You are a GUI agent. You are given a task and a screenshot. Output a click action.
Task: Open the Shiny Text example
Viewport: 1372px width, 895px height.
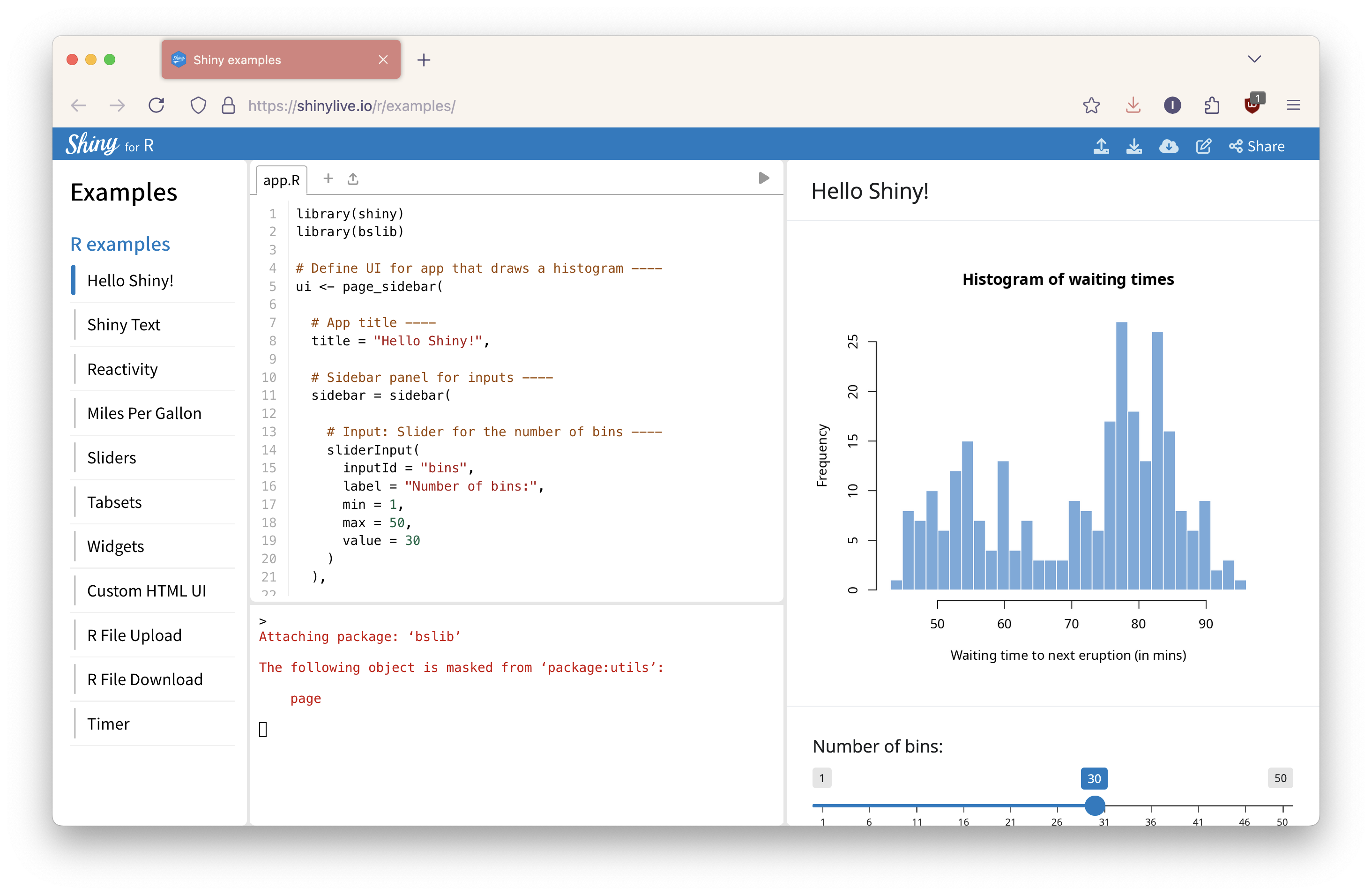tap(124, 325)
